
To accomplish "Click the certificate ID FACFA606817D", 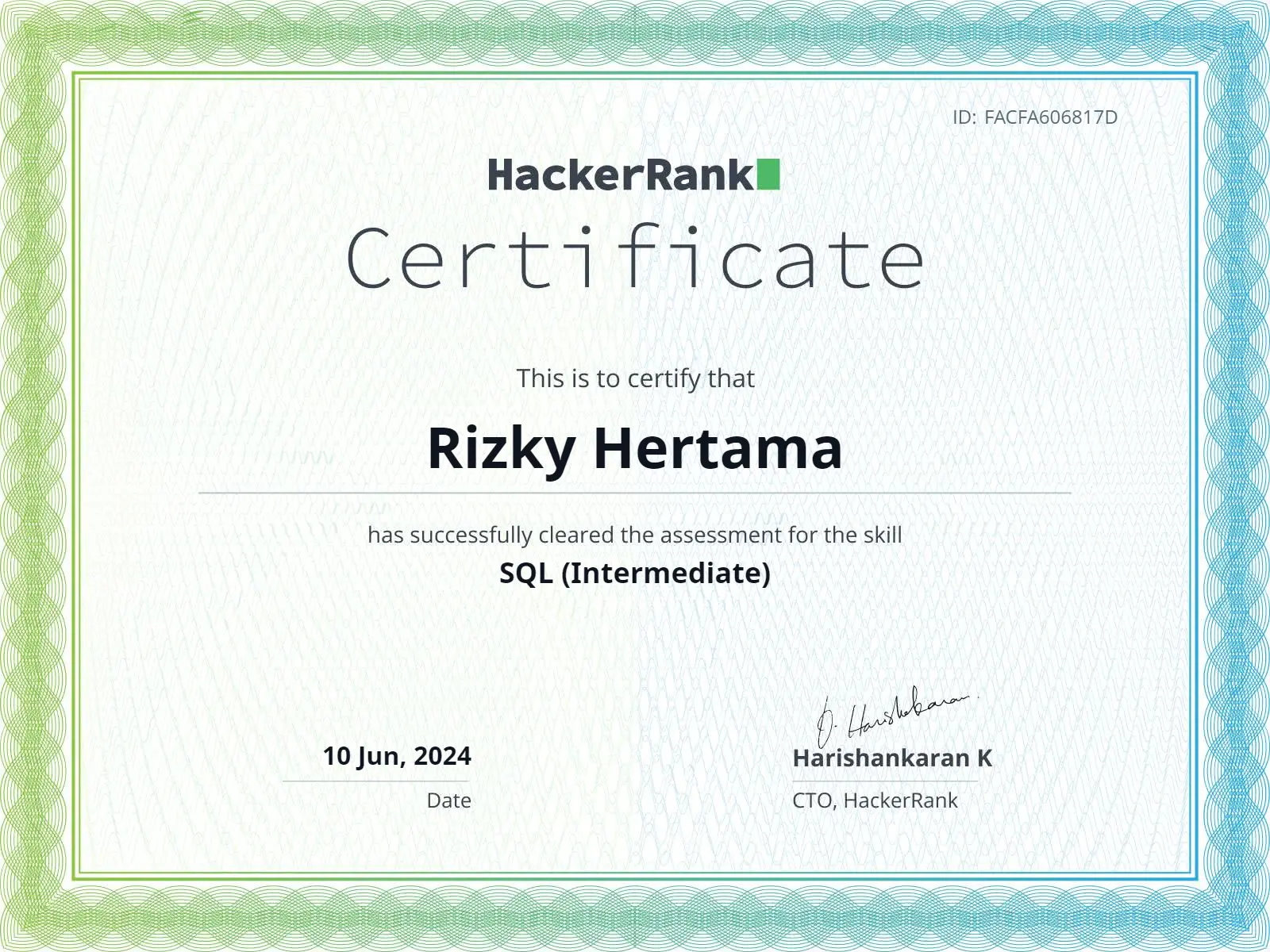I will click(1048, 117).
